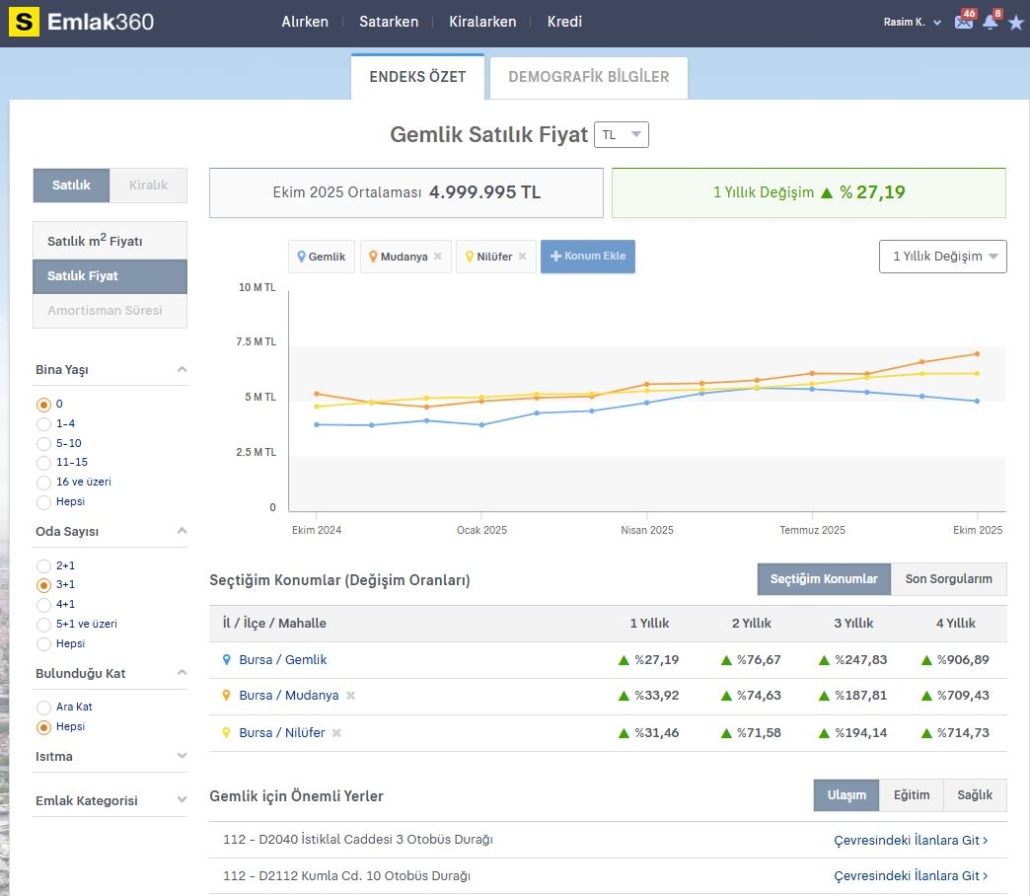
Task: Delete Bursa / Nilüfer table row
Action: pos(337,733)
